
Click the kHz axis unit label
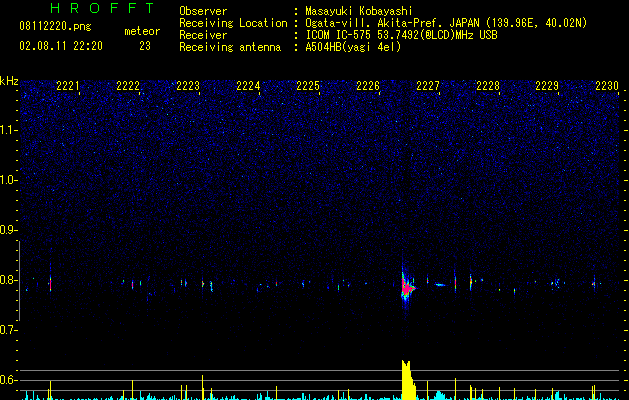point(9,81)
